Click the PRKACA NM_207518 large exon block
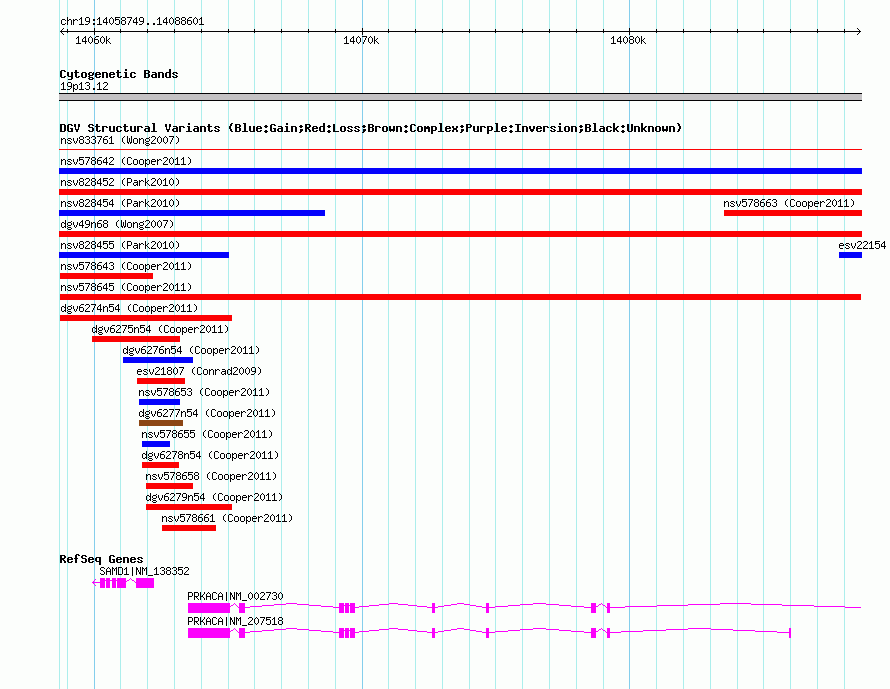 click(x=209, y=633)
